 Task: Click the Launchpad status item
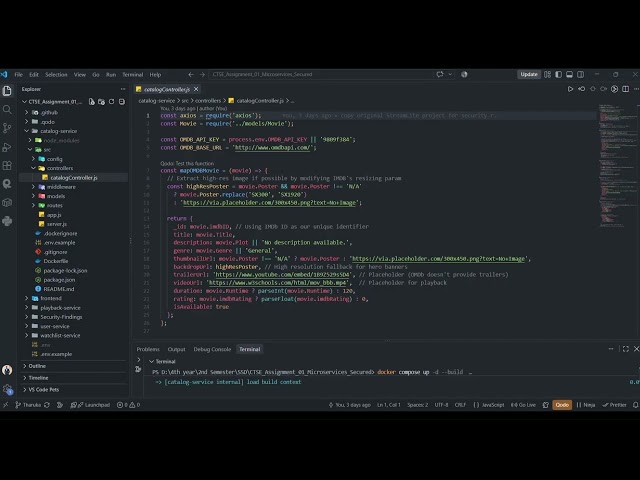pyautogui.click(x=93, y=405)
